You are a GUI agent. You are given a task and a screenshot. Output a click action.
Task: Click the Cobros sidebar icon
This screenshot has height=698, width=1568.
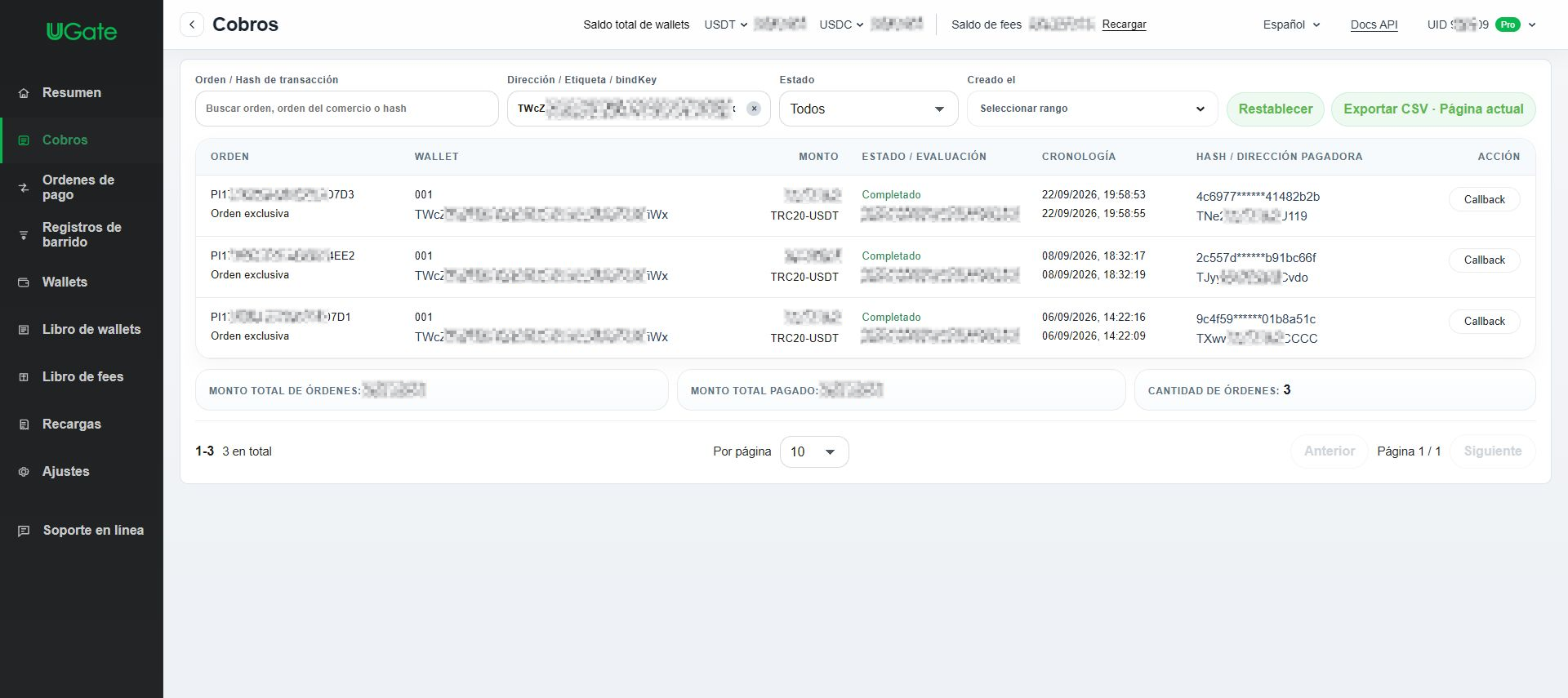[x=24, y=140]
